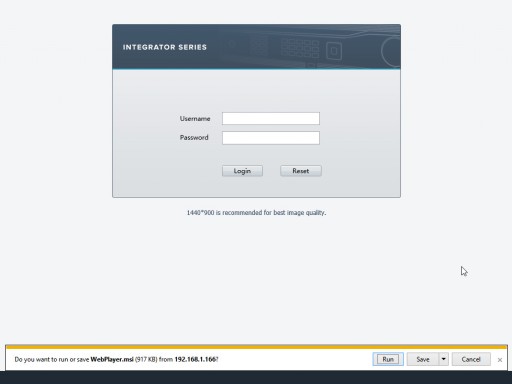Click the dark taskbar strip at bottom
This screenshot has width=512, height=384.
256,377
